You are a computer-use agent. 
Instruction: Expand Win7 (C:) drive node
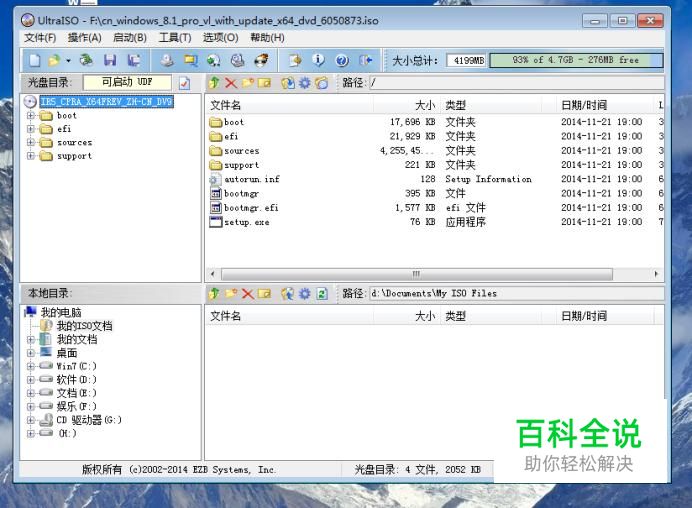point(30,366)
